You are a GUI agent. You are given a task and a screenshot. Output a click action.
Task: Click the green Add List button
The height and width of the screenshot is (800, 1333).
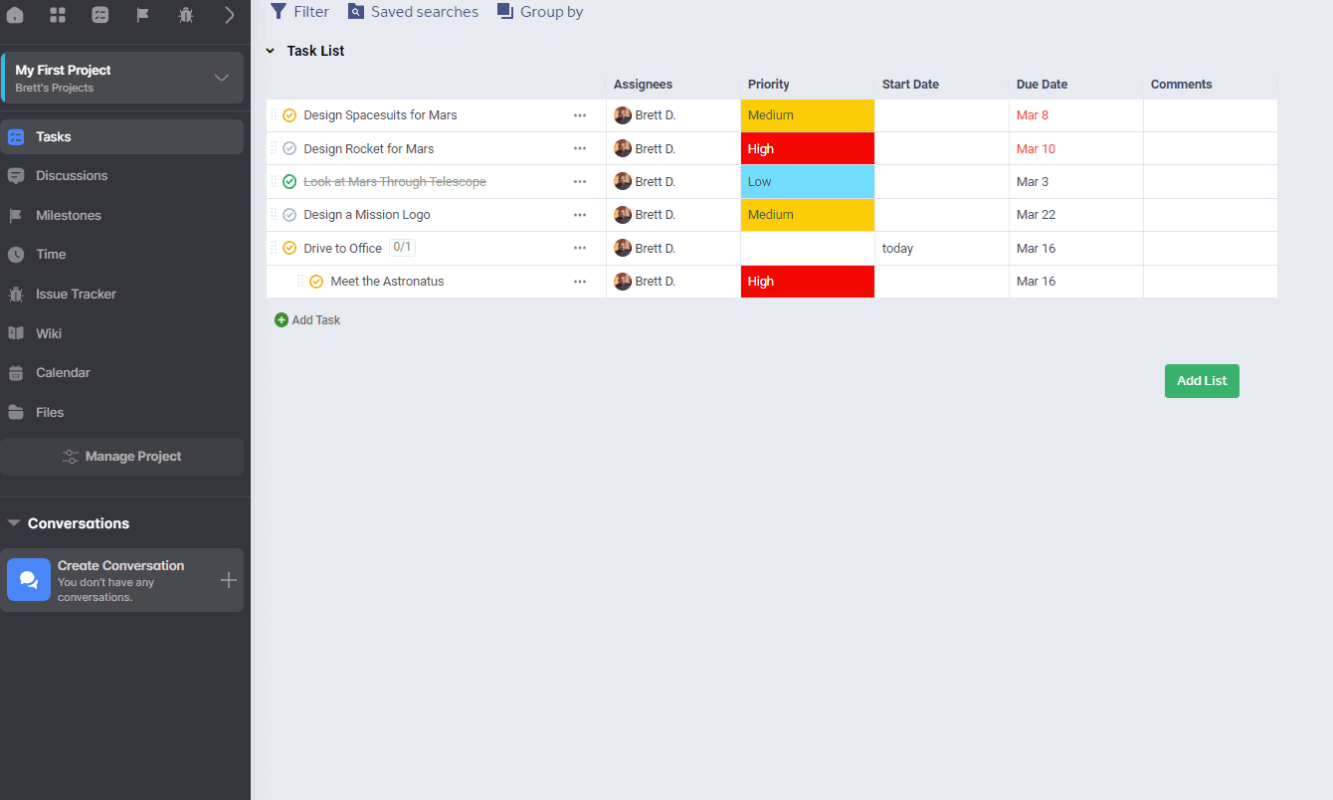pos(1202,381)
